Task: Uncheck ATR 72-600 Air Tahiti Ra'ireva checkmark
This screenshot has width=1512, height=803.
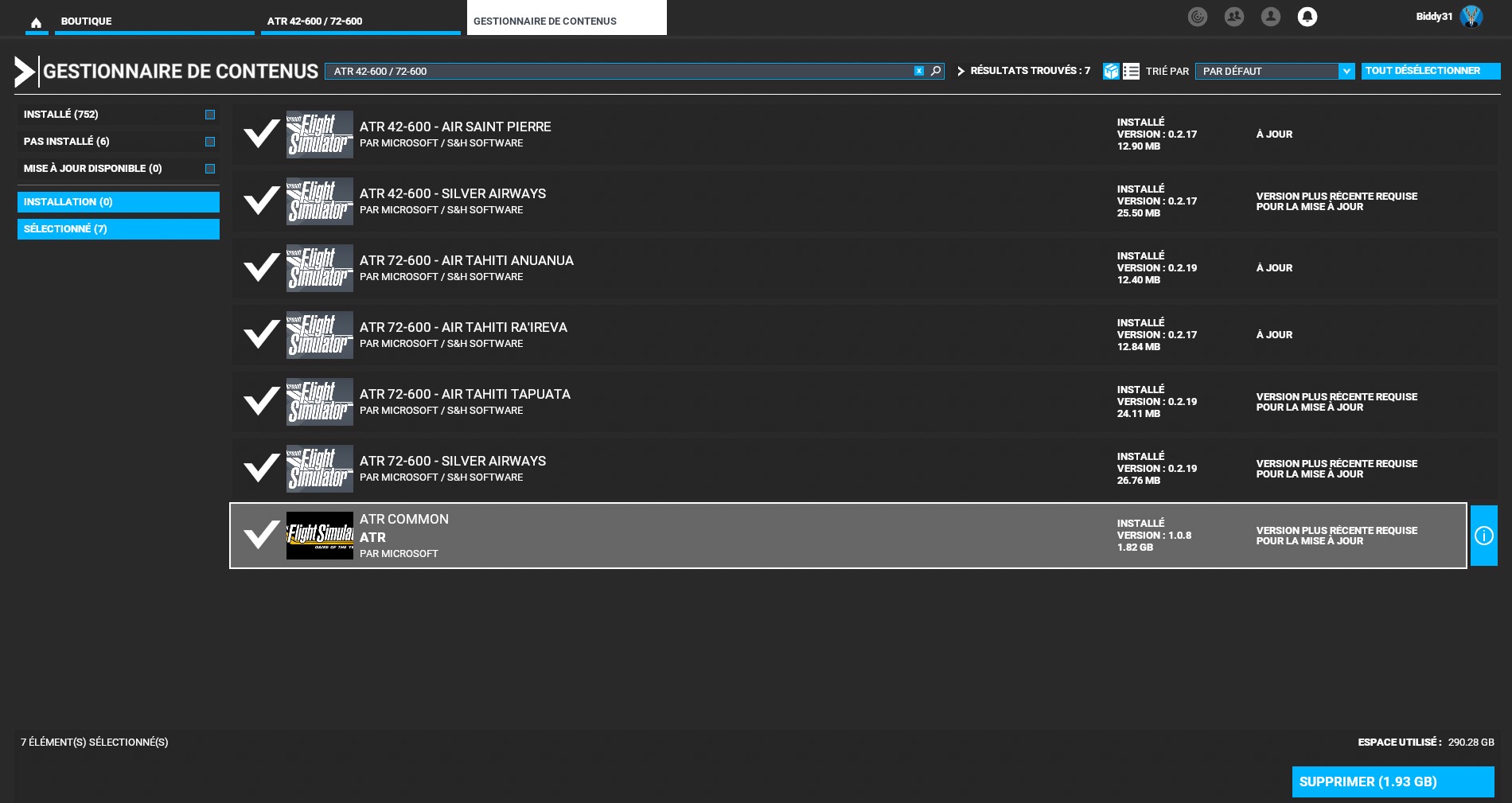Action: click(x=262, y=334)
